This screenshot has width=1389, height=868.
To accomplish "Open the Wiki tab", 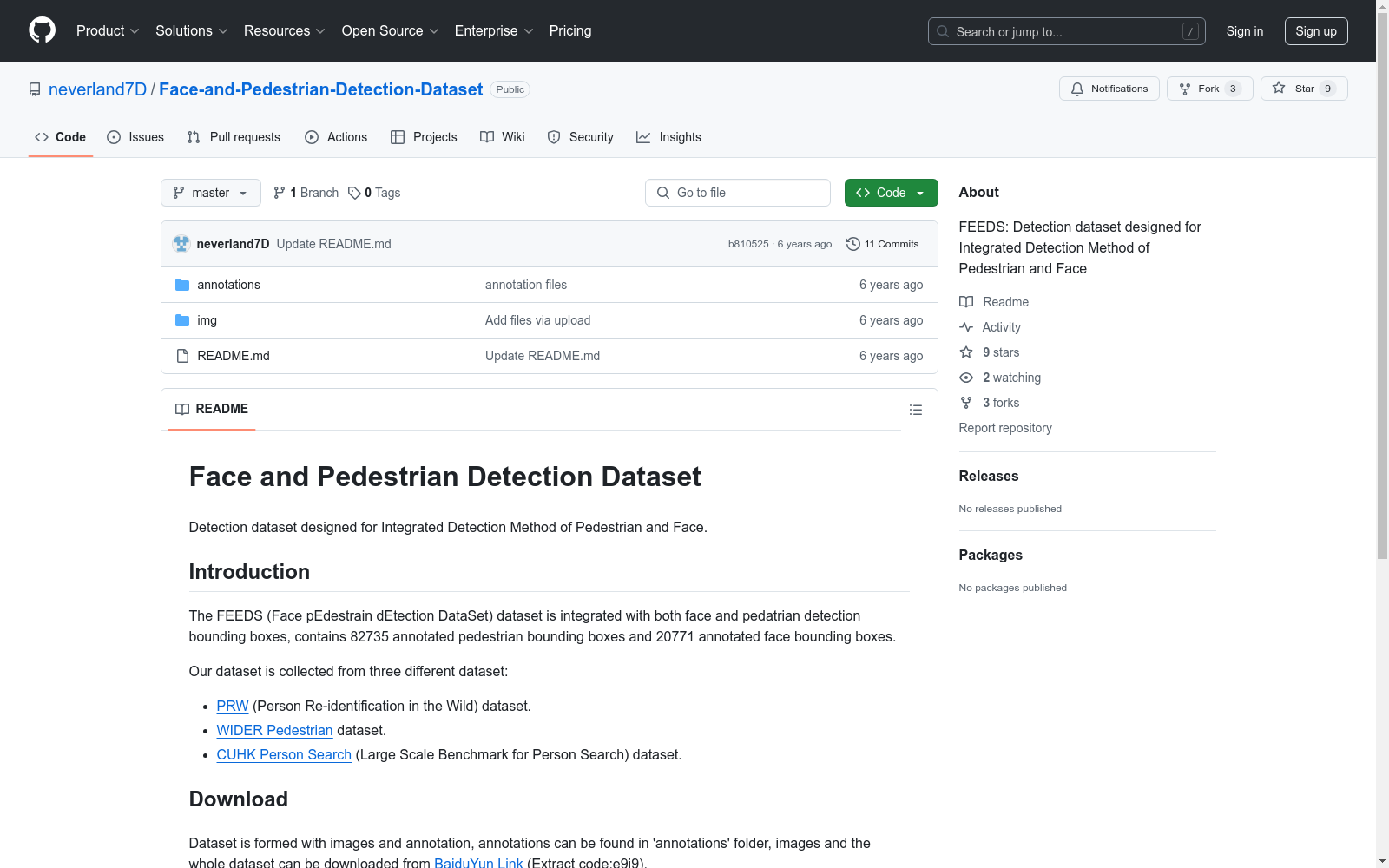I will (x=503, y=137).
